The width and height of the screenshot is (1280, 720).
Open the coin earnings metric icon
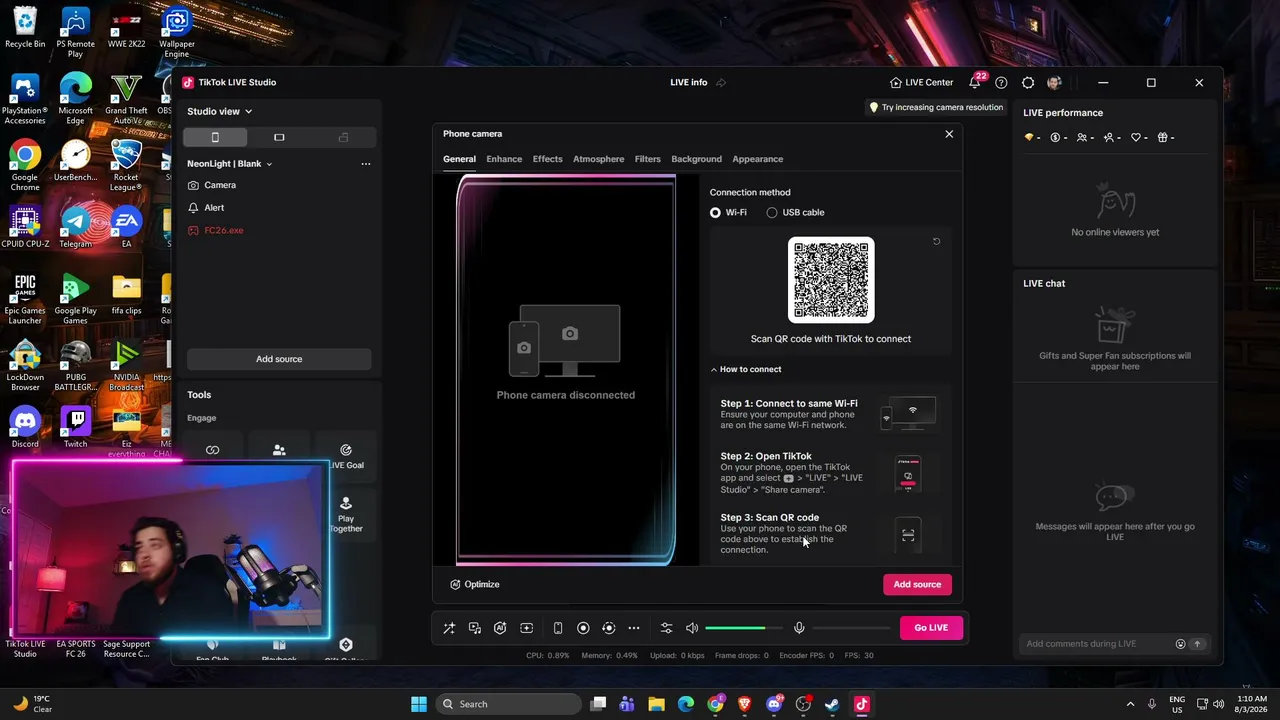coord(1055,138)
